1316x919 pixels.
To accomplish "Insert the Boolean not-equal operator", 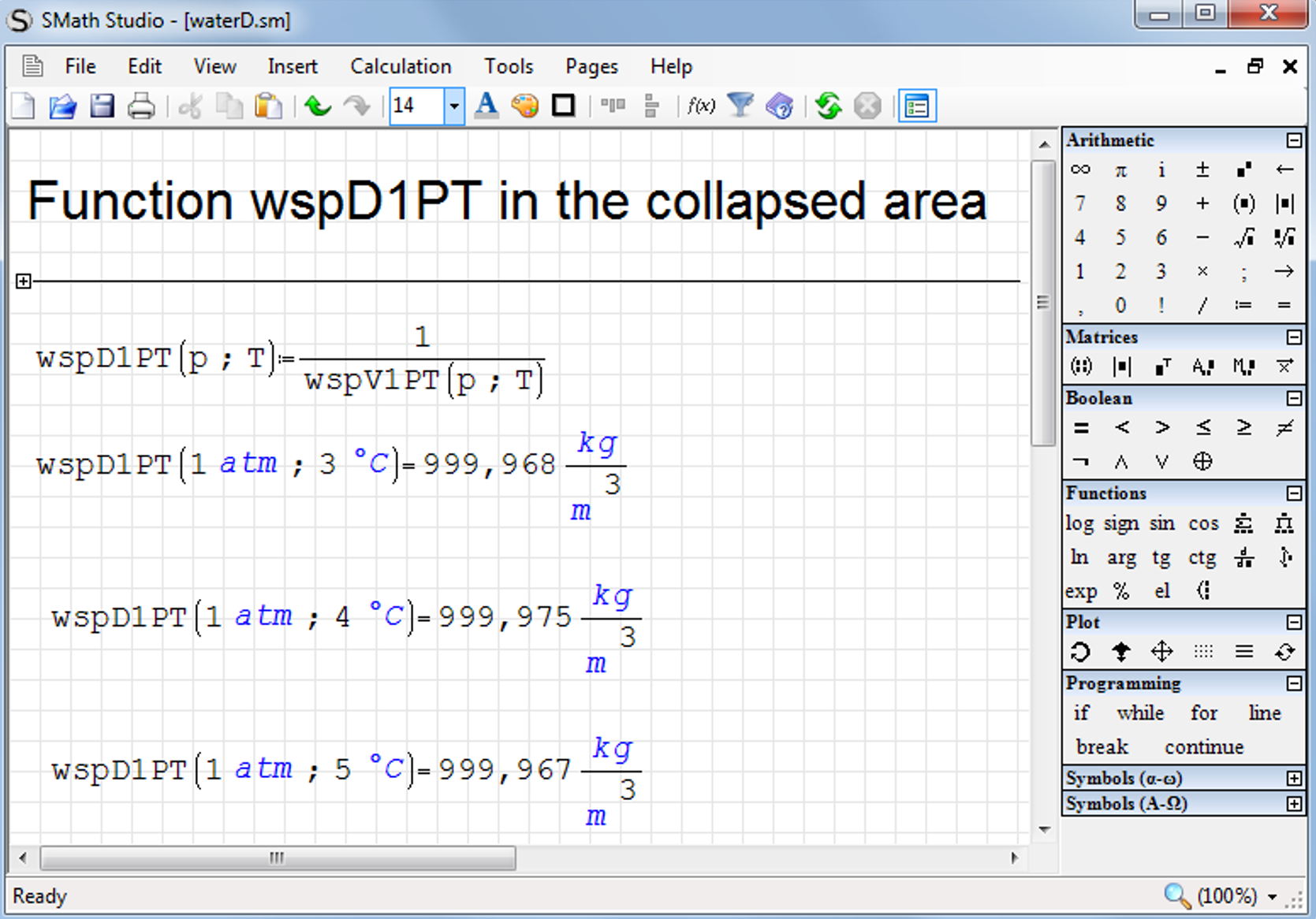I will pyautogui.click(x=1284, y=428).
